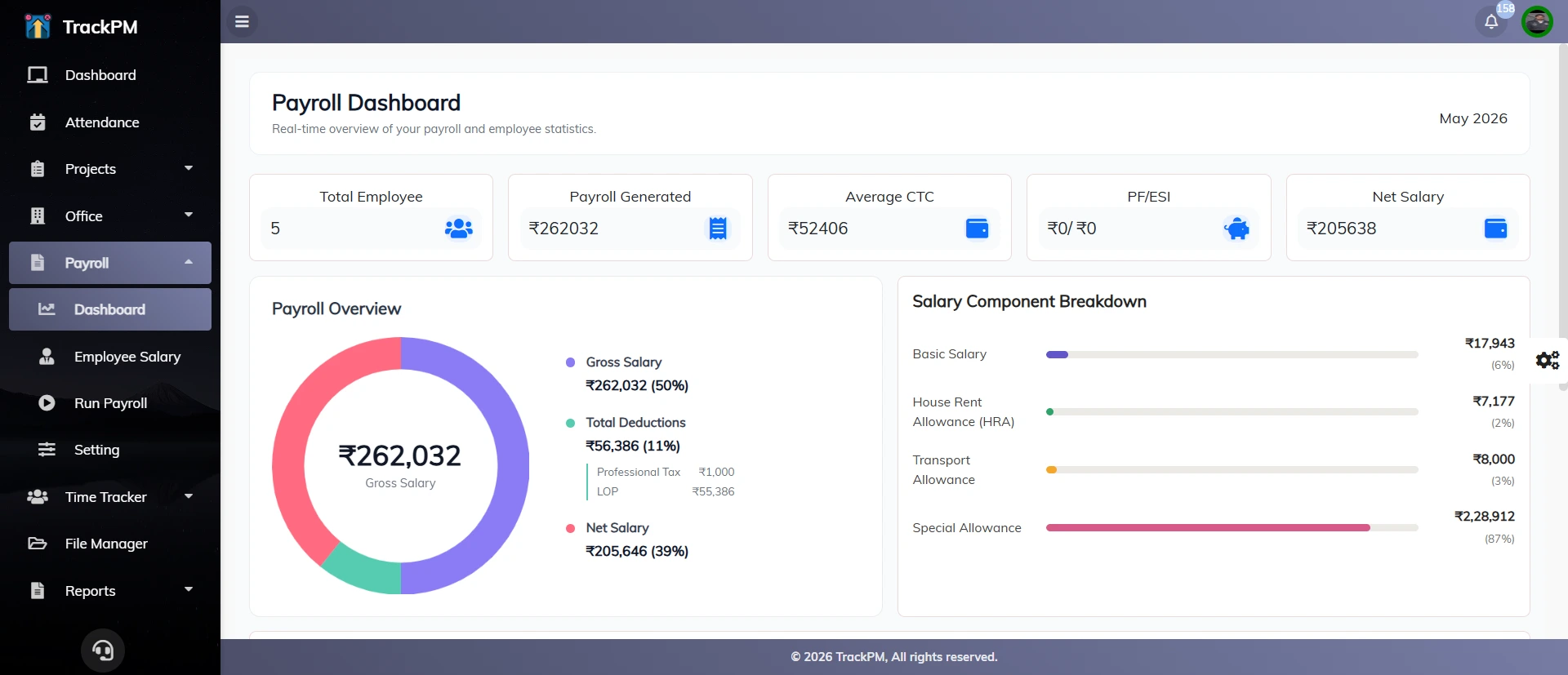
Task: Click the ₹2,28,912 Special Allowance amount
Action: (1484, 517)
